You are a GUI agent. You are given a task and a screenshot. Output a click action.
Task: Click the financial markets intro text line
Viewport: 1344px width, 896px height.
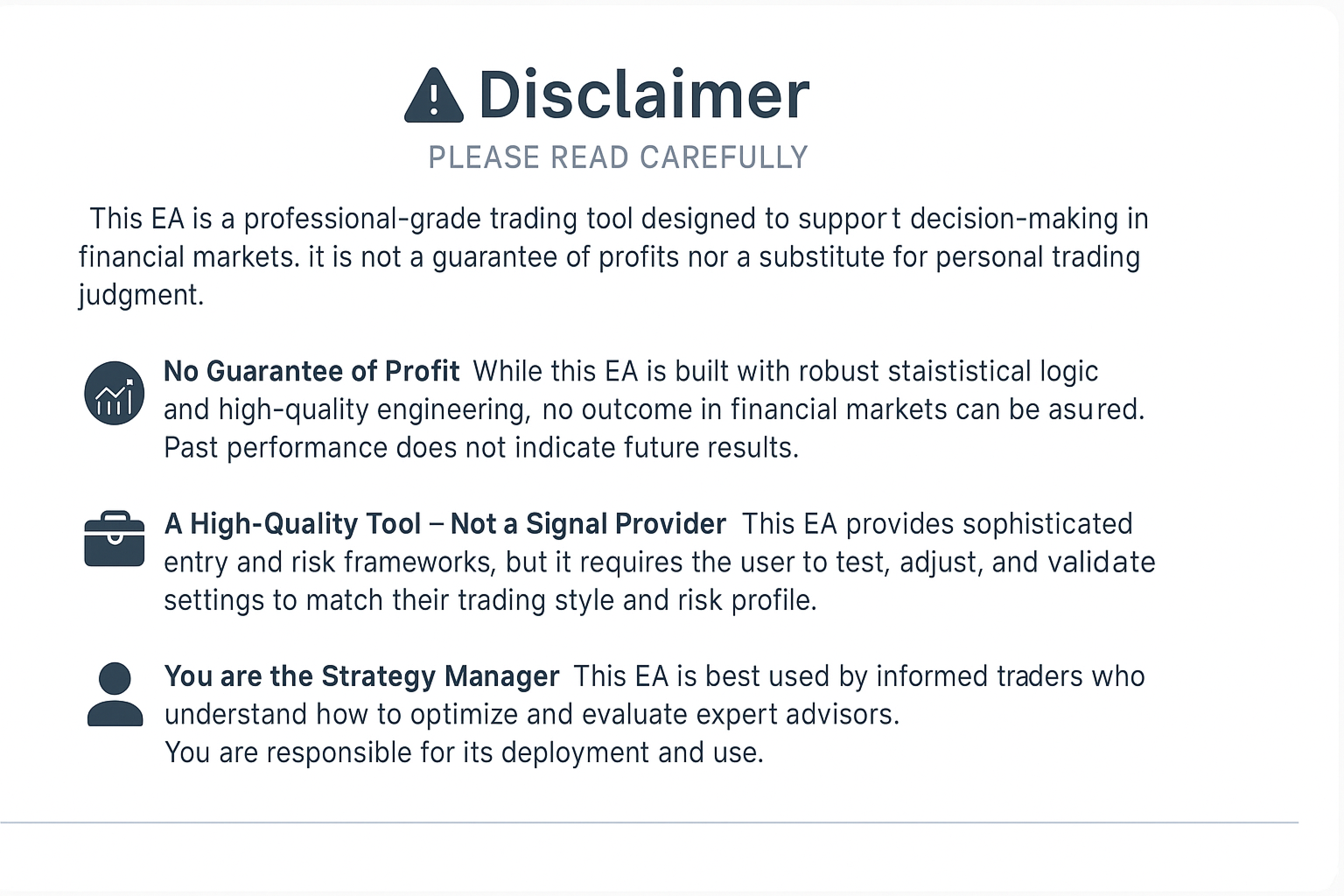tap(609, 257)
